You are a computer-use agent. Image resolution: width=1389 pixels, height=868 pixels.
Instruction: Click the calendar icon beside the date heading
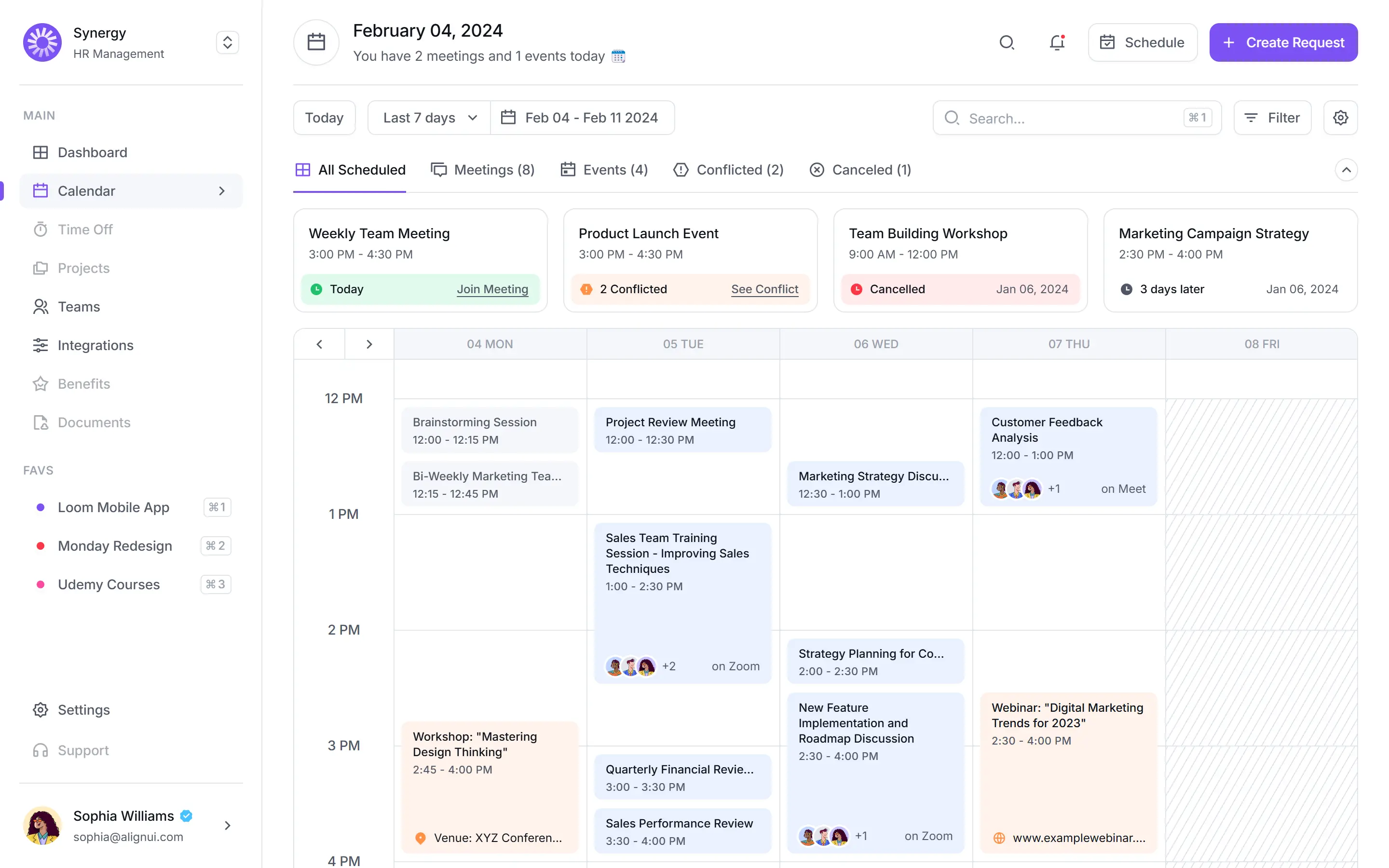(x=316, y=42)
